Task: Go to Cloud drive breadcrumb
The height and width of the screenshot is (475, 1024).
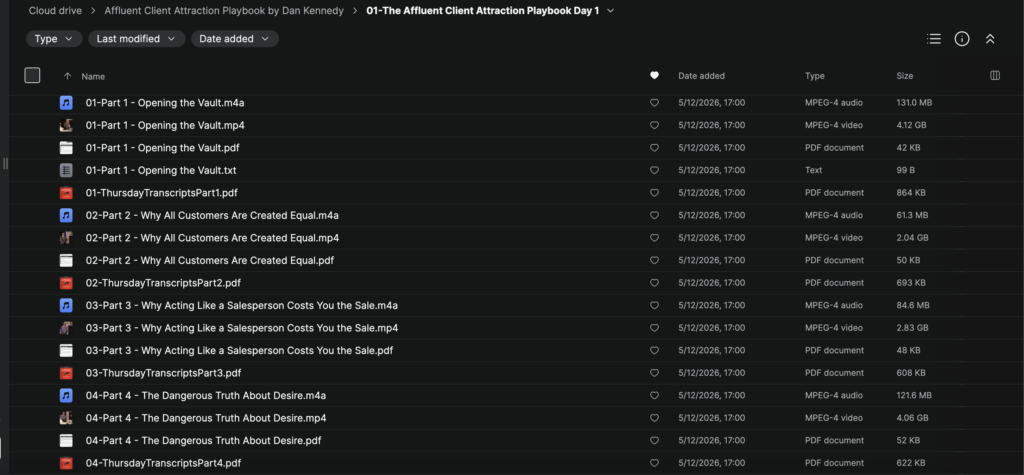Action: coord(56,10)
